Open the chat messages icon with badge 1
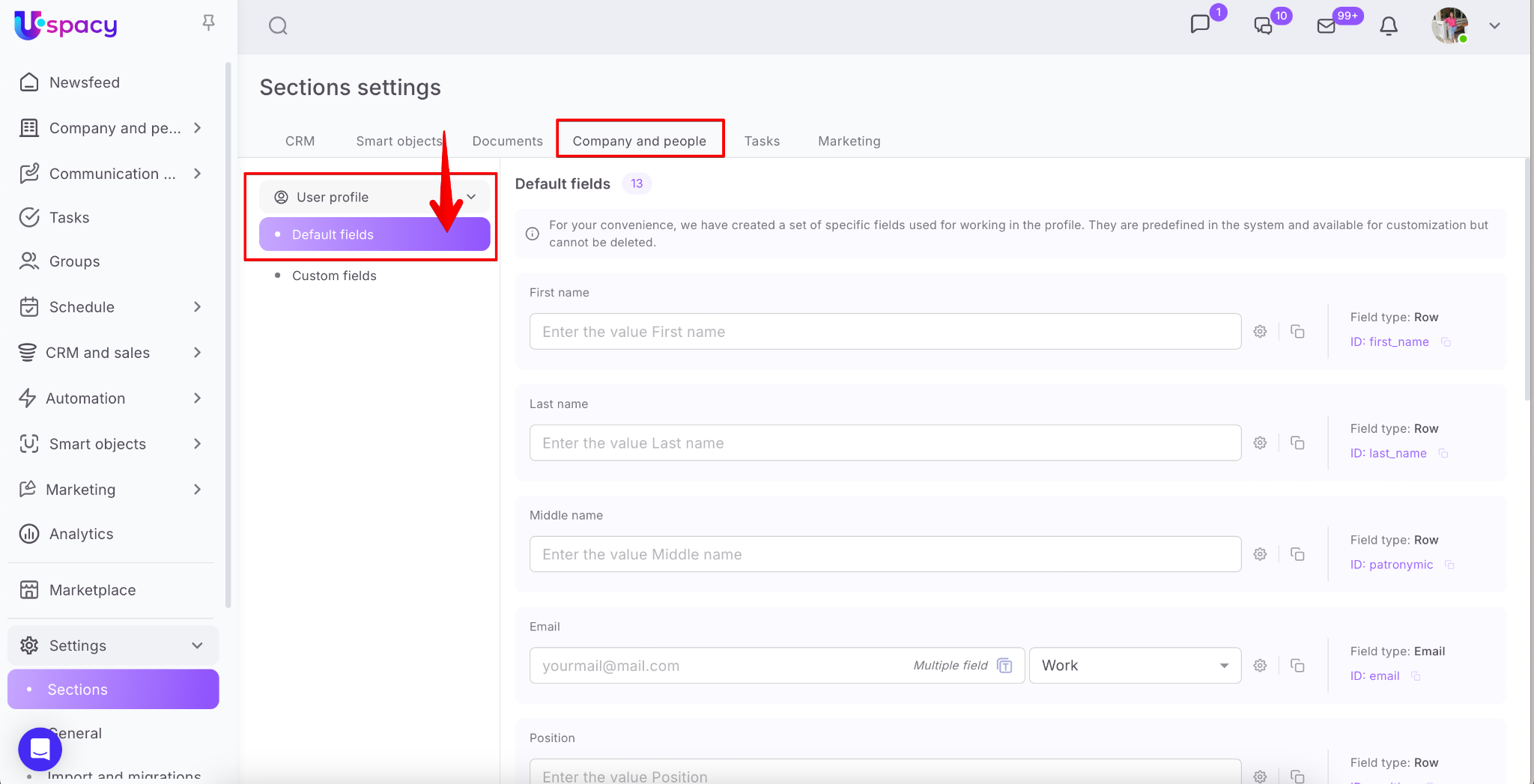The image size is (1534, 784). tap(1200, 25)
